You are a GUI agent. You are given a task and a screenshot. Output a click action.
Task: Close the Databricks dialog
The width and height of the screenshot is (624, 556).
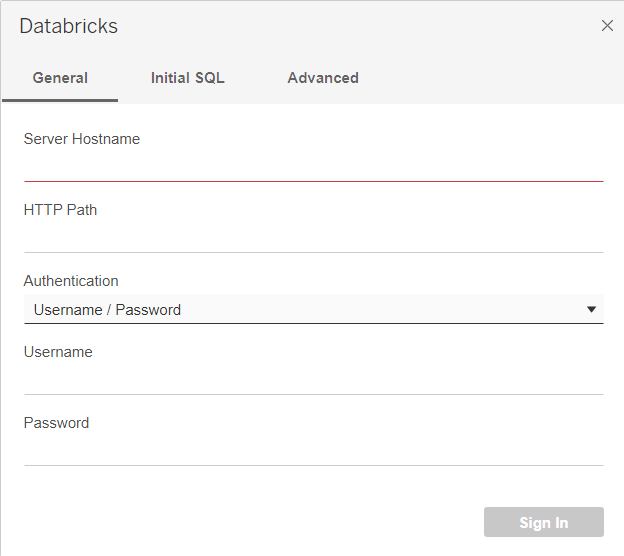tap(607, 26)
